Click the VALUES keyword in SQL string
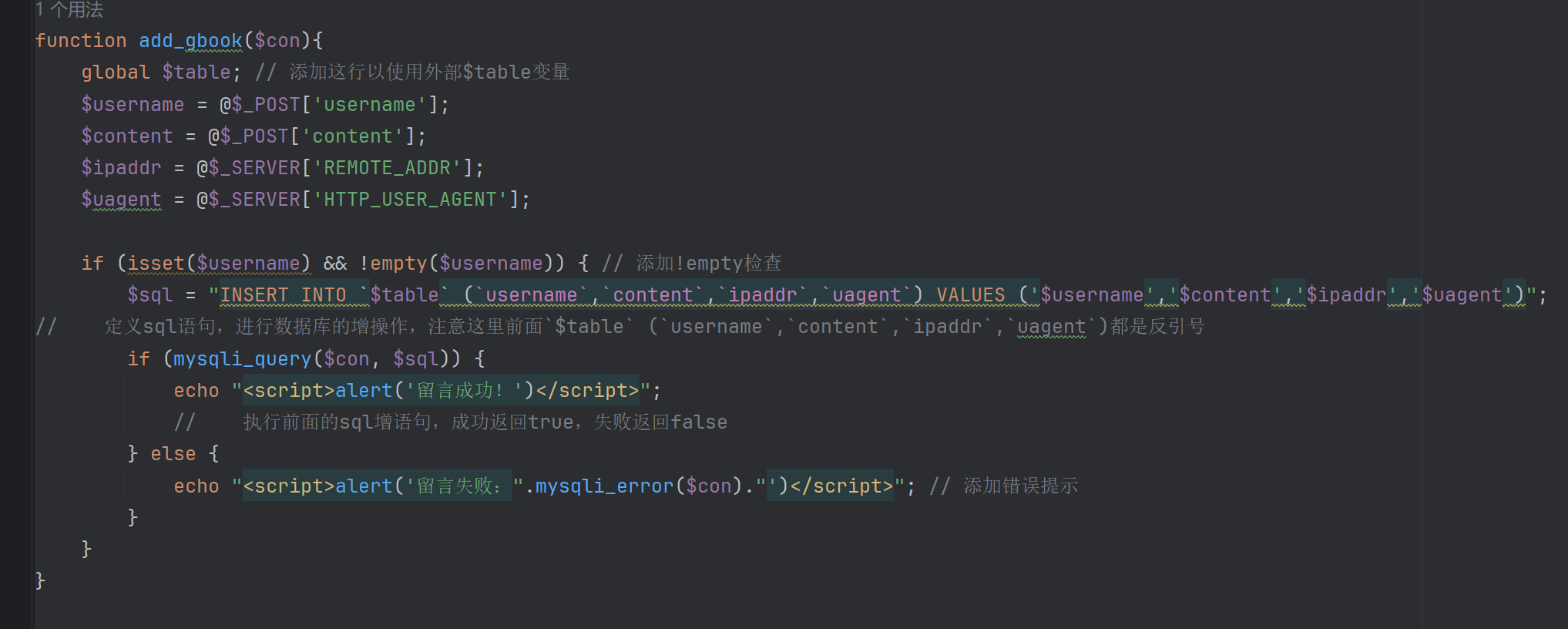The height and width of the screenshot is (629, 1568). [x=971, y=295]
